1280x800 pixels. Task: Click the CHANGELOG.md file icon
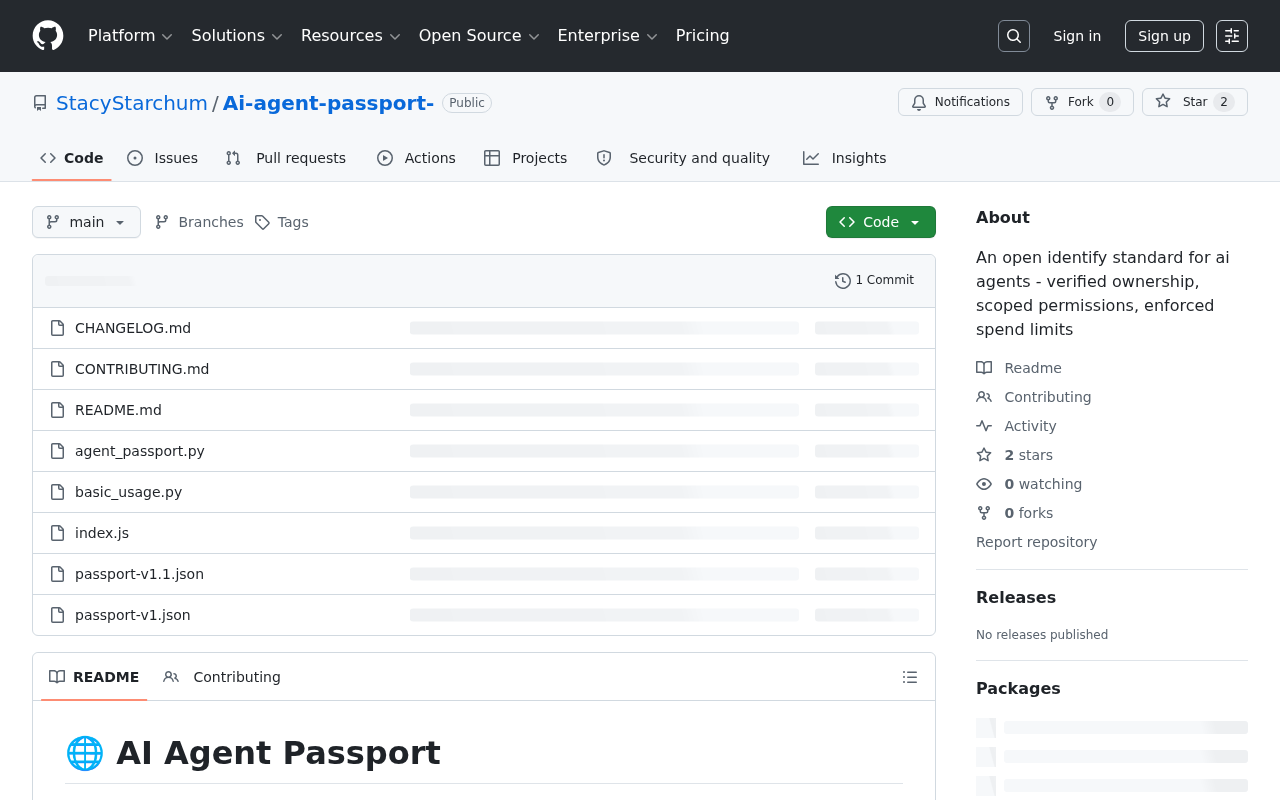(58, 328)
